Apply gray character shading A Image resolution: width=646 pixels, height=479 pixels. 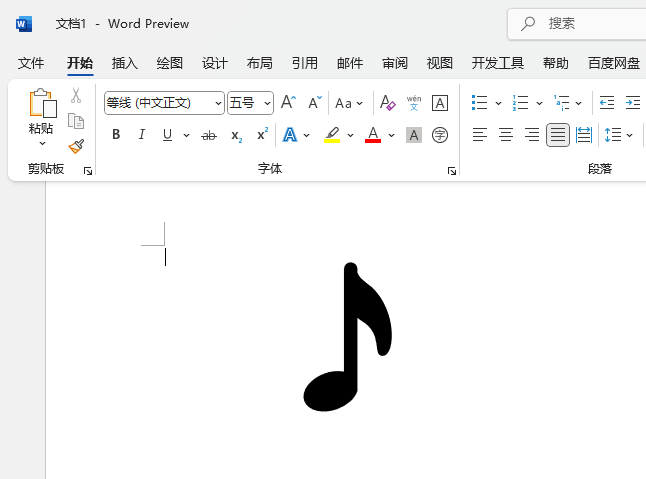[414, 135]
